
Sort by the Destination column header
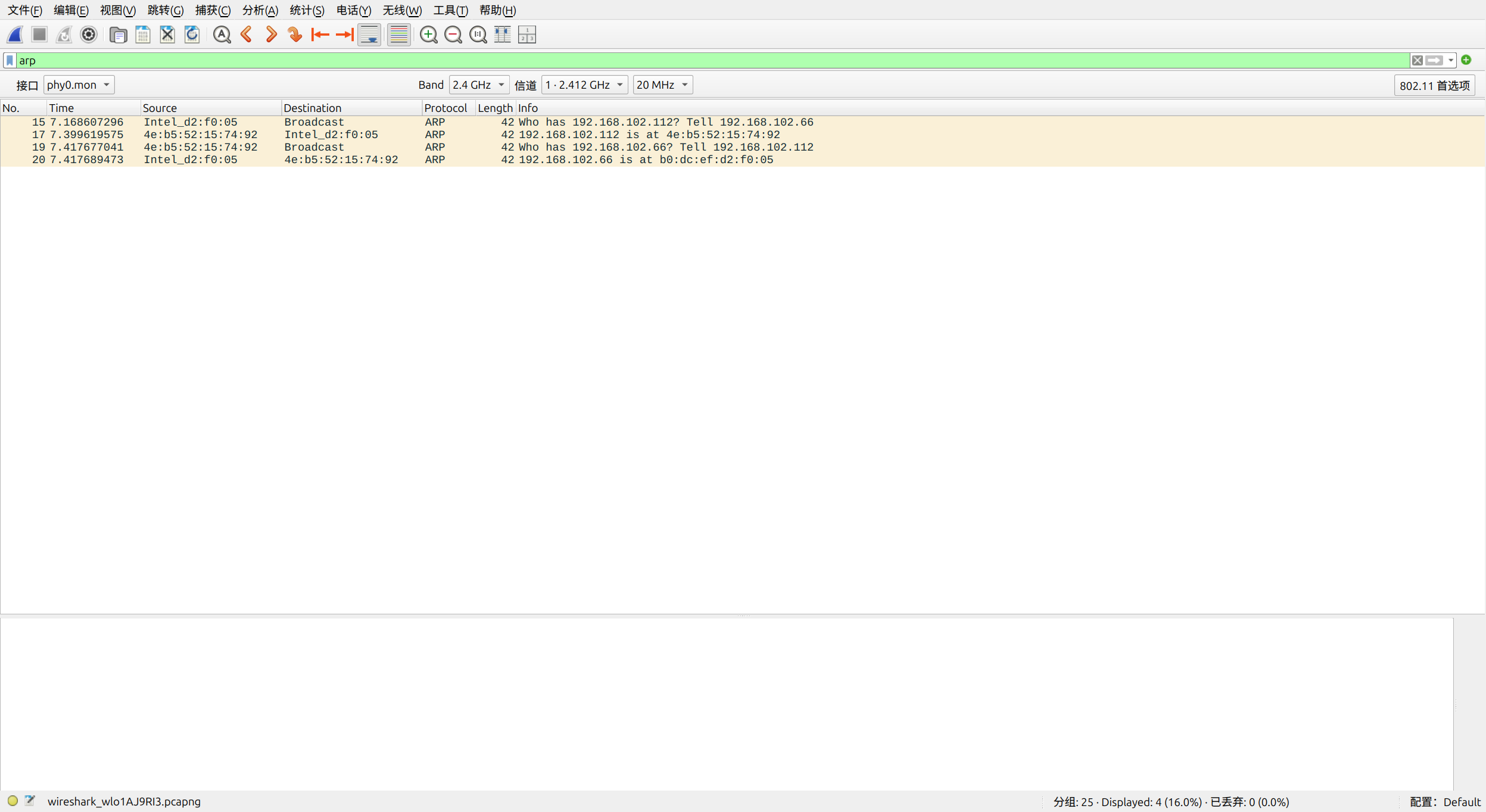pos(351,108)
